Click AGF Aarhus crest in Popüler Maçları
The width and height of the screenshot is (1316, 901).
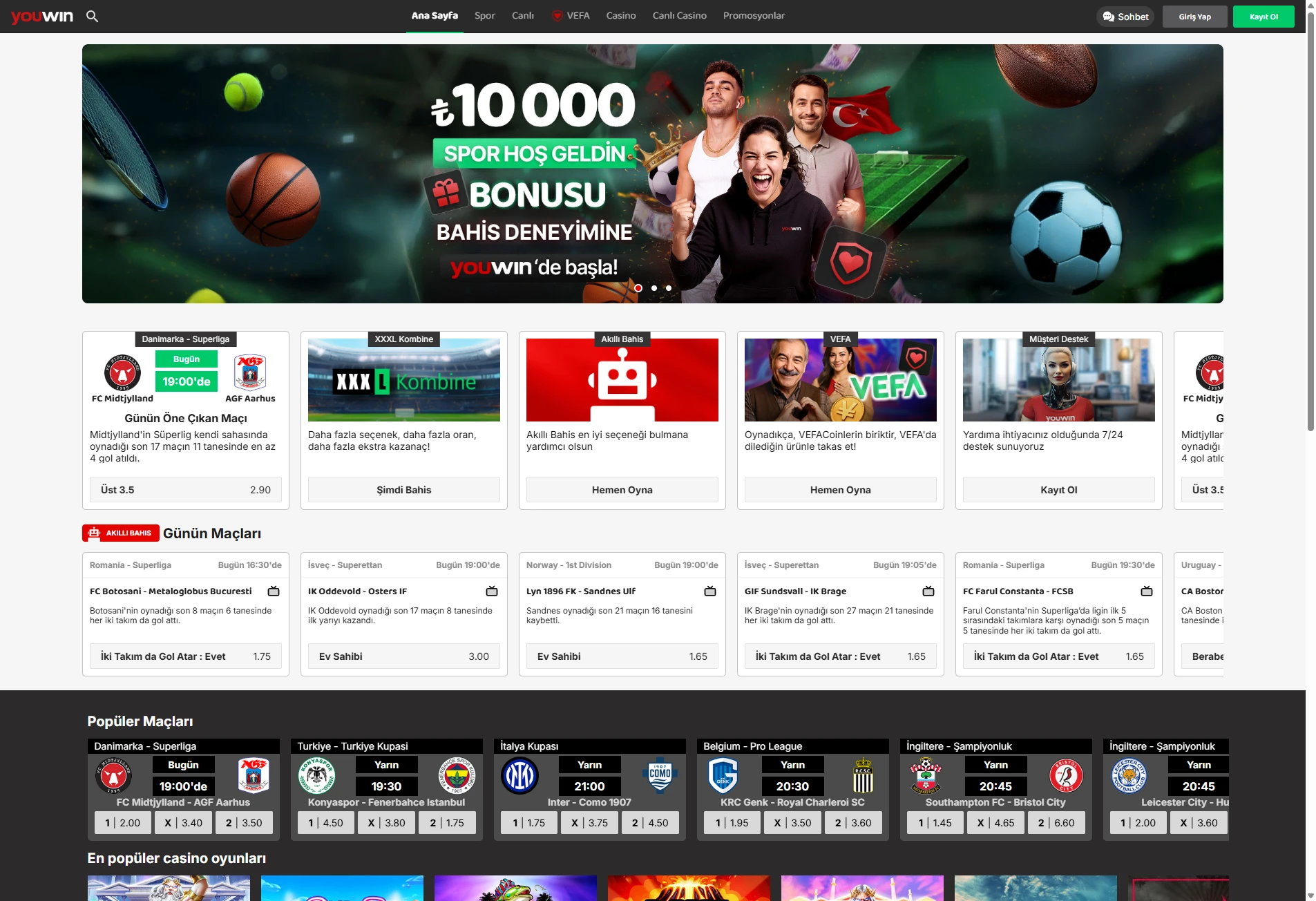[254, 775]
